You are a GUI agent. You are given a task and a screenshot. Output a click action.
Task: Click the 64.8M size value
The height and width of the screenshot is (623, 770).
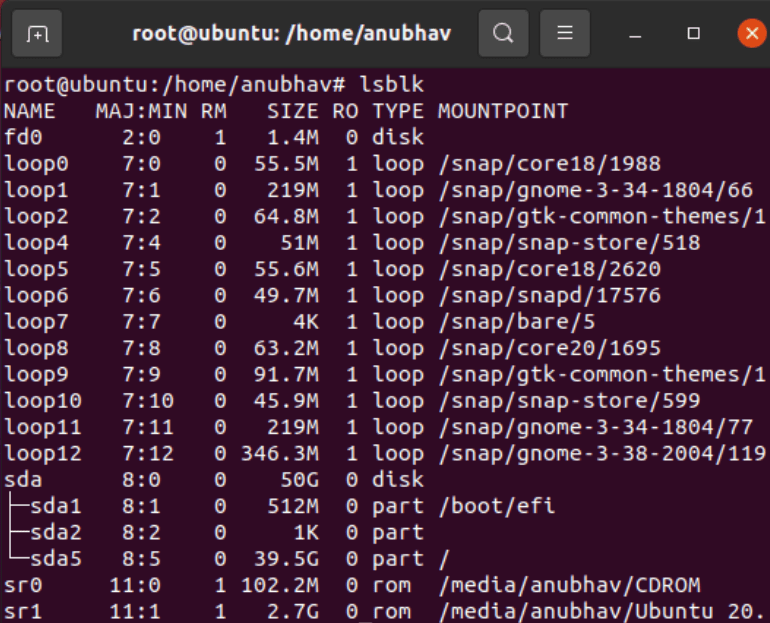tap(286, 217)
